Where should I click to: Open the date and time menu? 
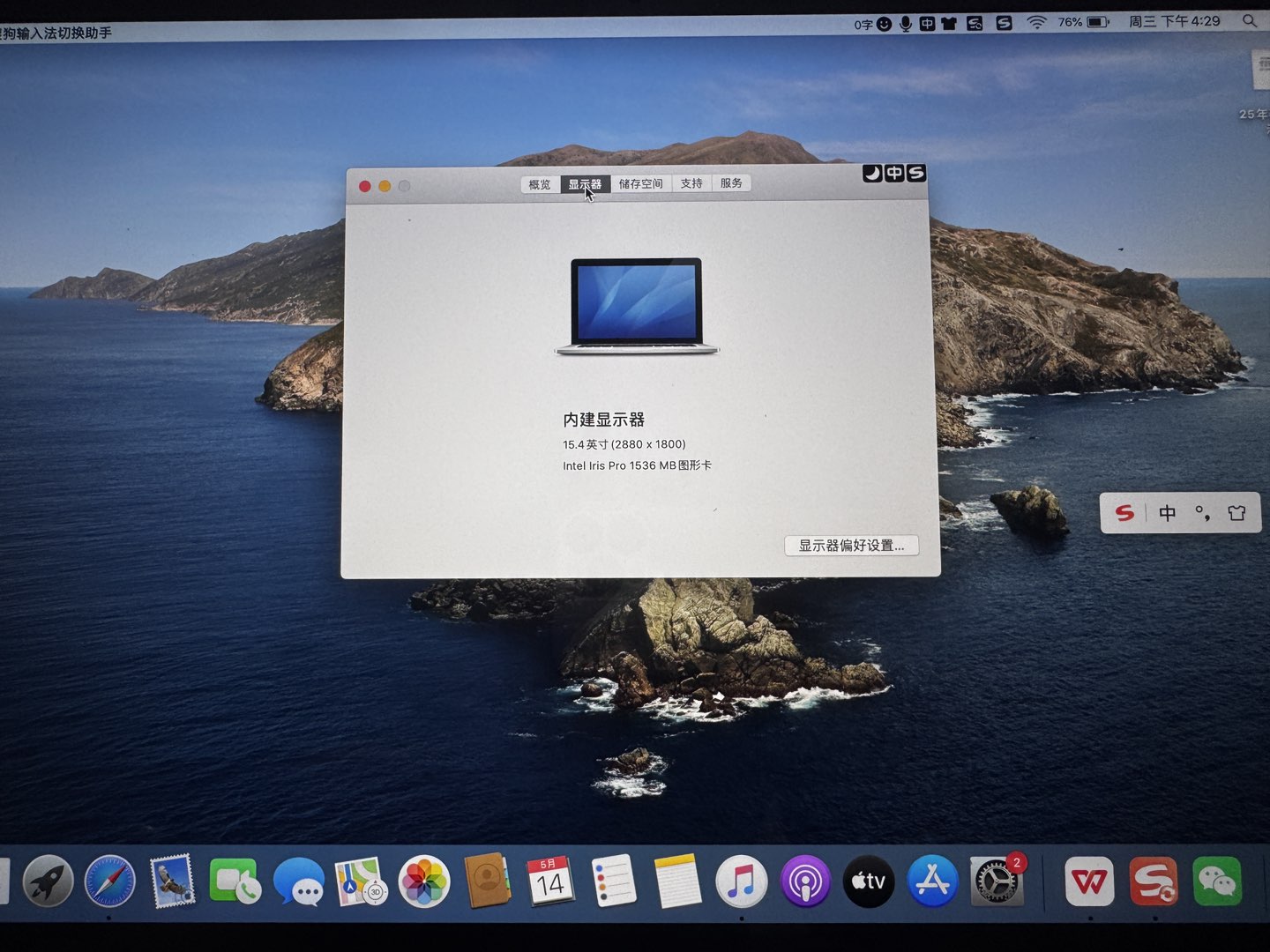pyautogui.click(x=1174, y=21)
